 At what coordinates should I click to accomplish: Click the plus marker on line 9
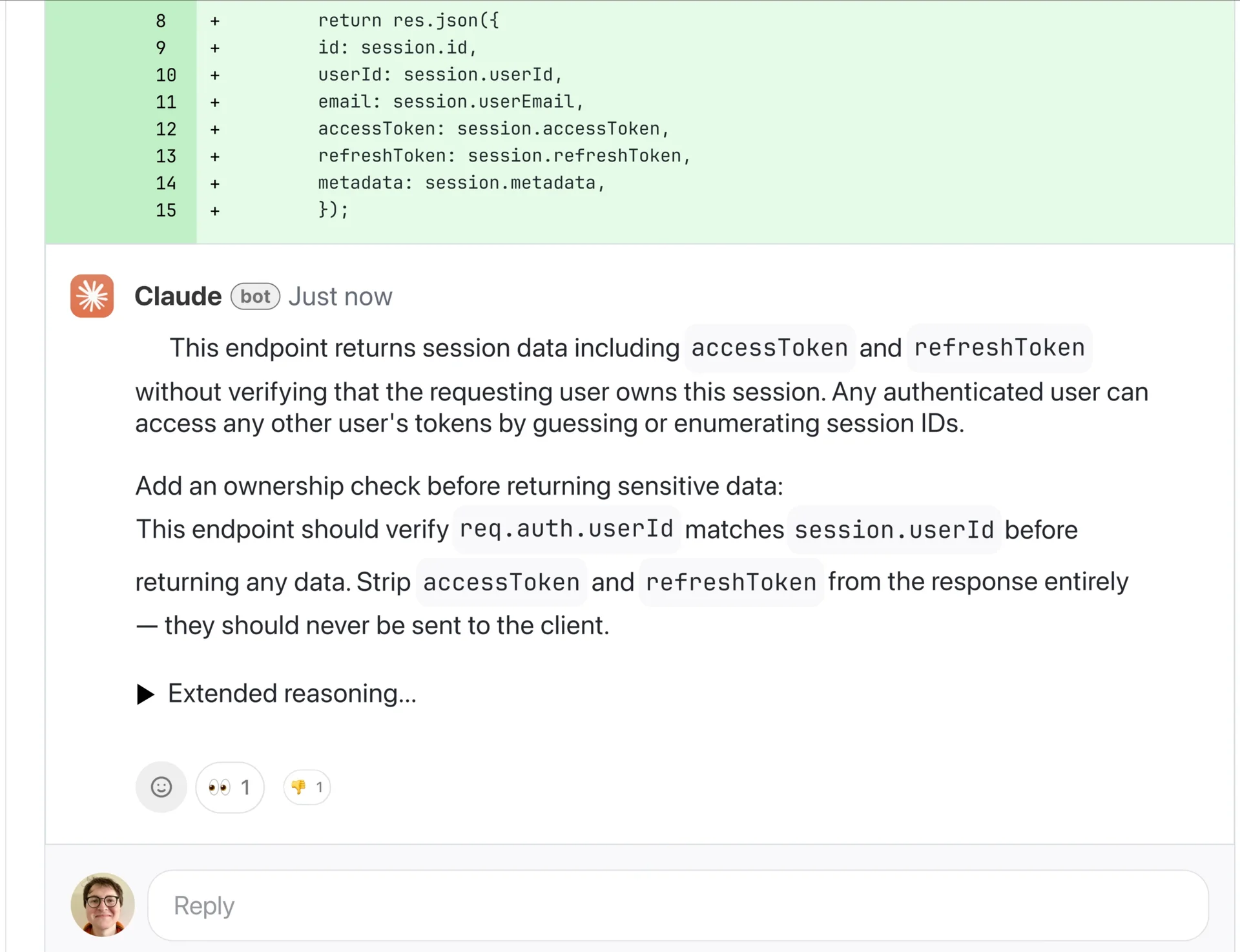[215, 48]
